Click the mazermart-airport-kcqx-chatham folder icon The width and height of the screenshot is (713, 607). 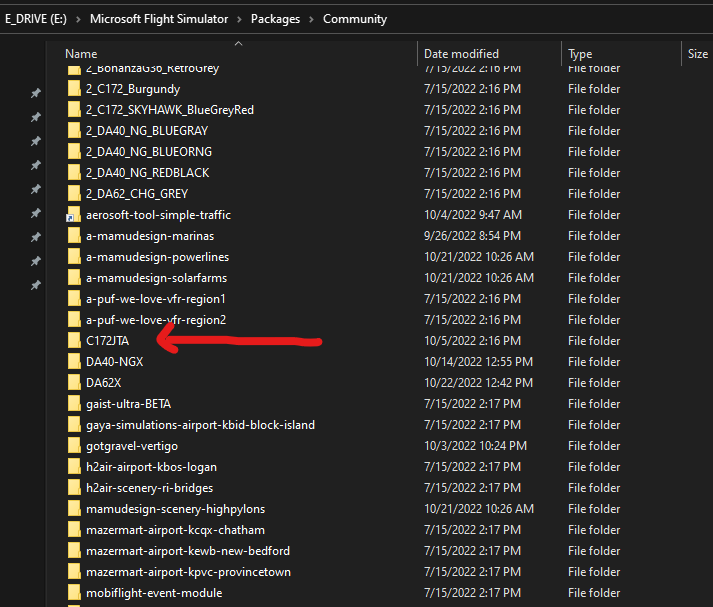pyautogui.click(x=74, y=530)
